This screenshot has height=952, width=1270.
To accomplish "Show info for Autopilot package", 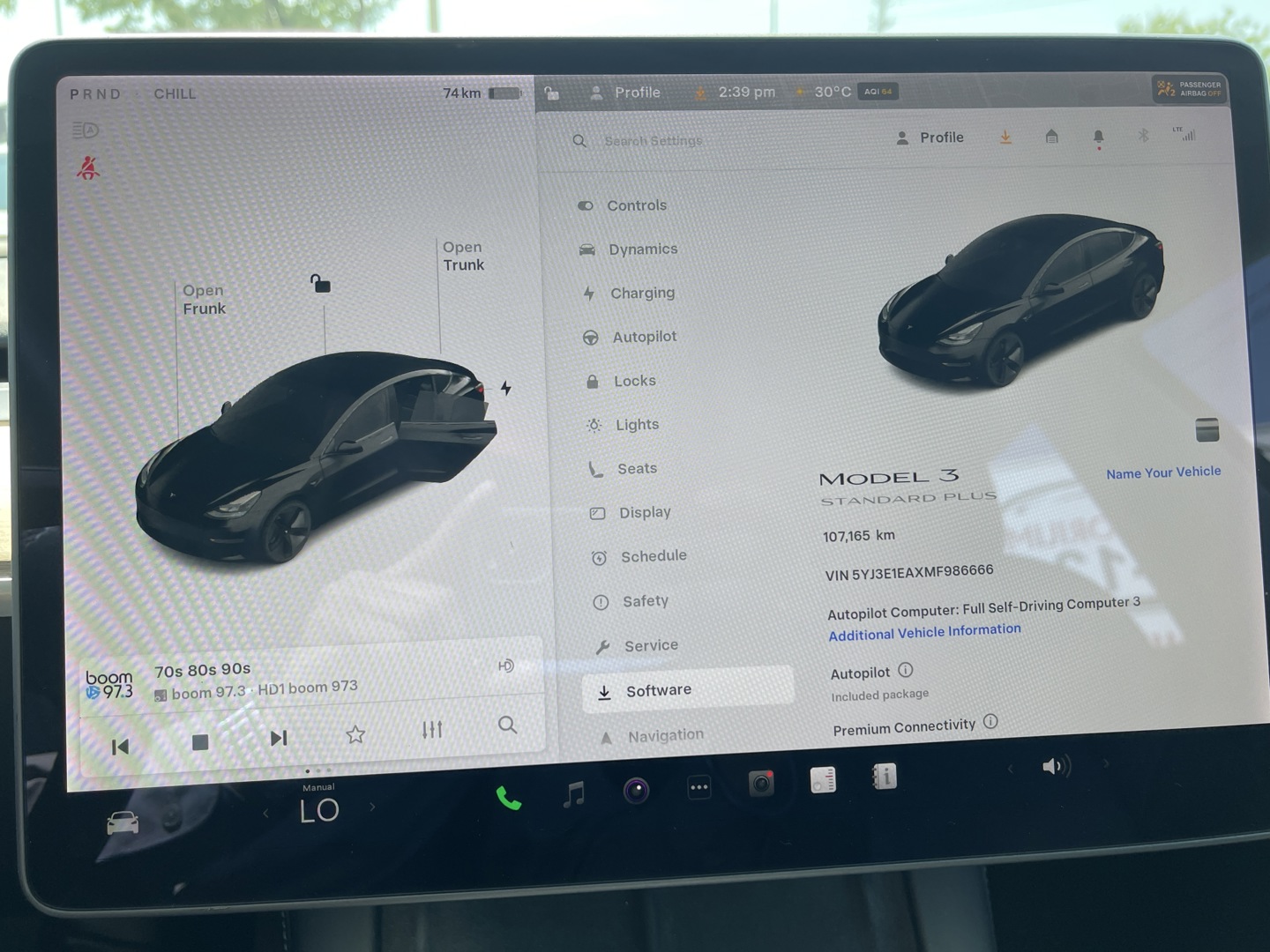I will tap(906, 670).
